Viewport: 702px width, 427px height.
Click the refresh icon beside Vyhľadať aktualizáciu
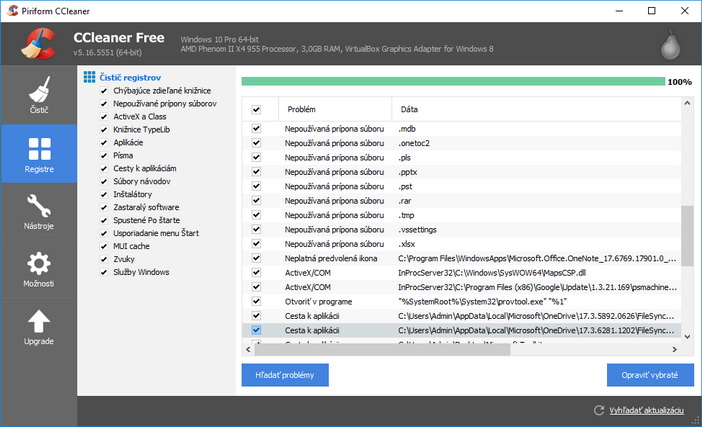pos(599,410)
